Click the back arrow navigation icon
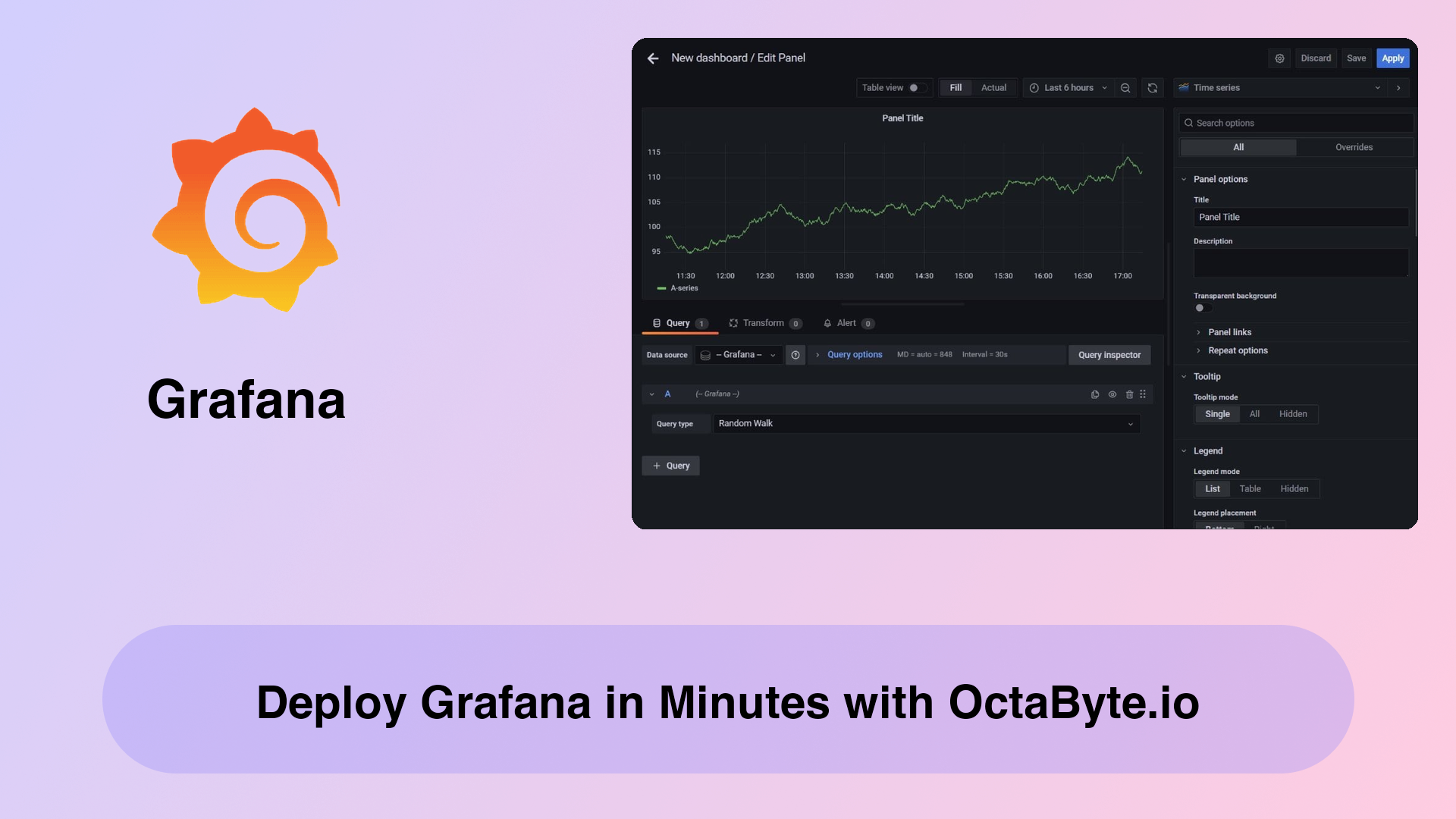Screen dimensions: 1456x819 (x=652, y=57)
